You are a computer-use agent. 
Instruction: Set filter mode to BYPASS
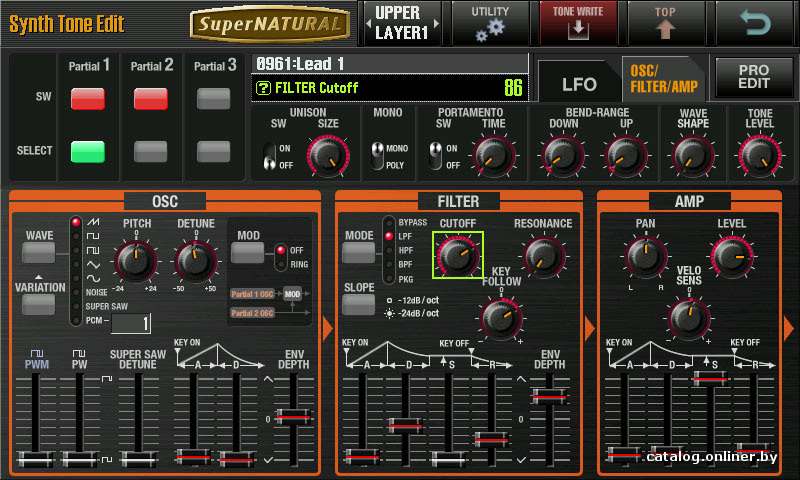[389, 222]
